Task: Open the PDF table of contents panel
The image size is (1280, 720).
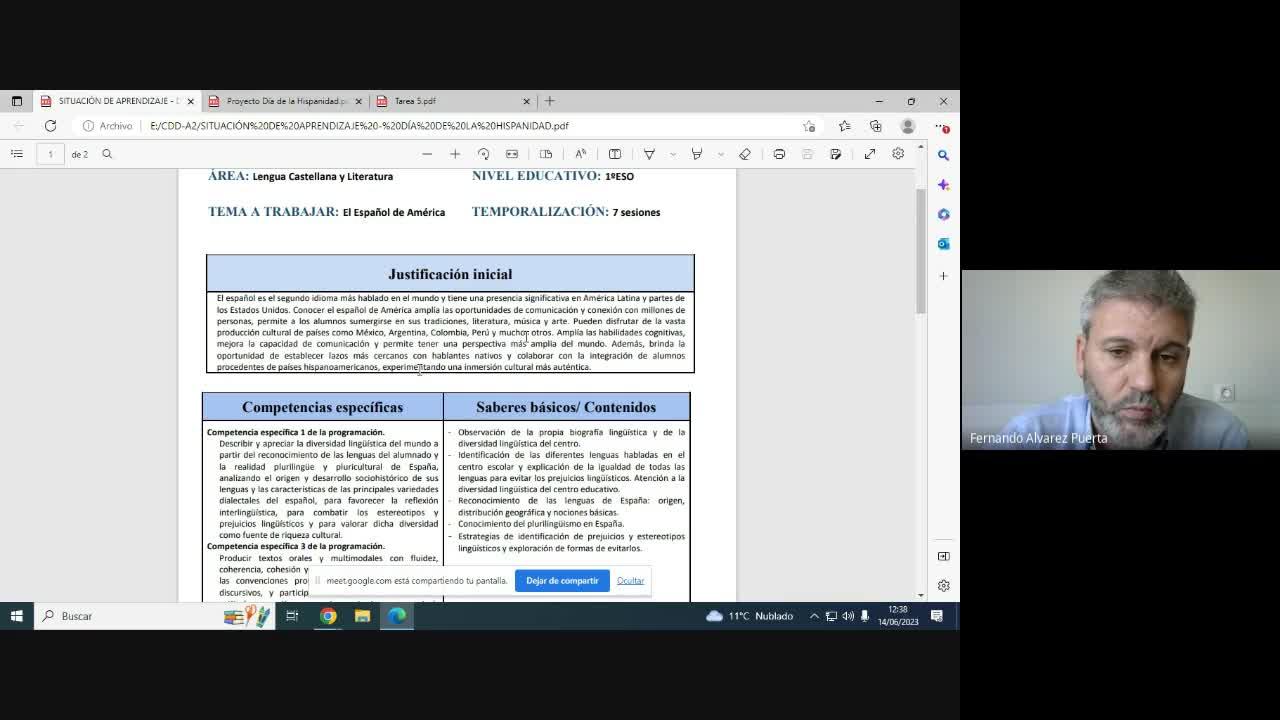Action: click(x=17, y=154)
